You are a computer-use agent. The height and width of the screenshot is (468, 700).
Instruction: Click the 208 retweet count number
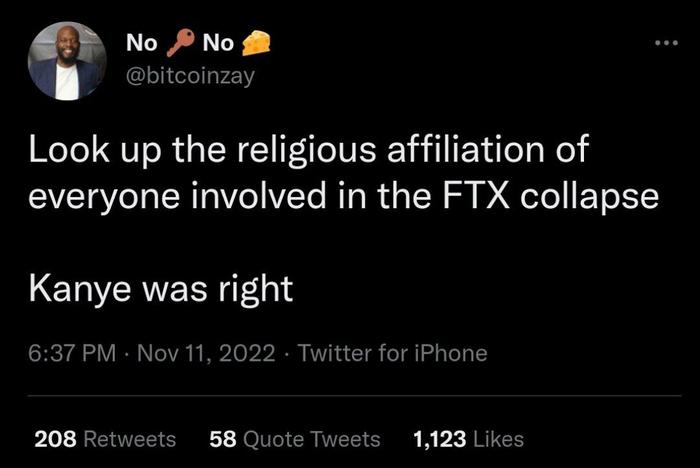53,438
